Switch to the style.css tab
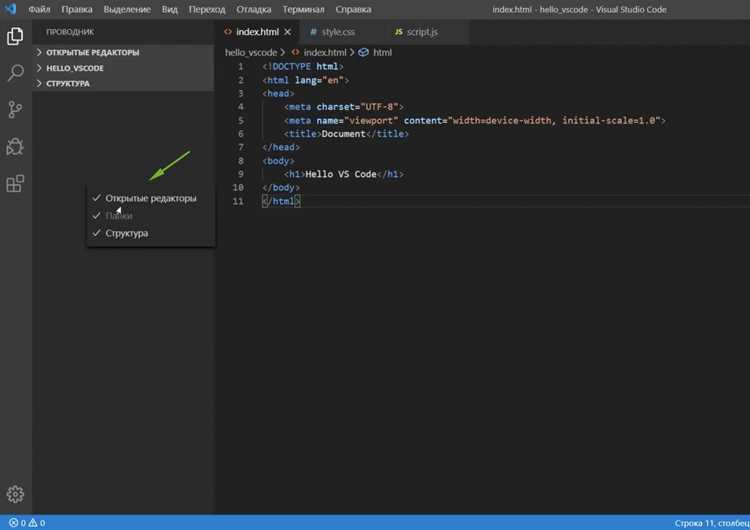 pyautogui.click(x=337, y=32)
